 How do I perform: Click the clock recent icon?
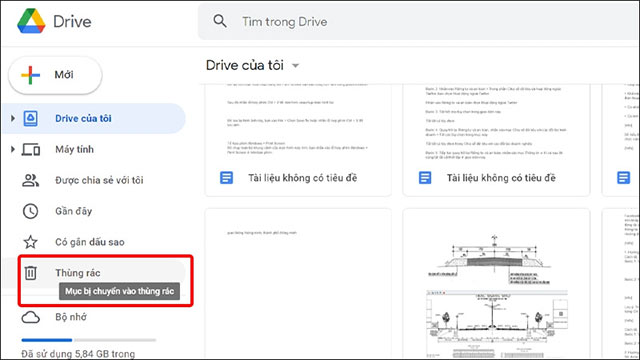tap(31, 211)
